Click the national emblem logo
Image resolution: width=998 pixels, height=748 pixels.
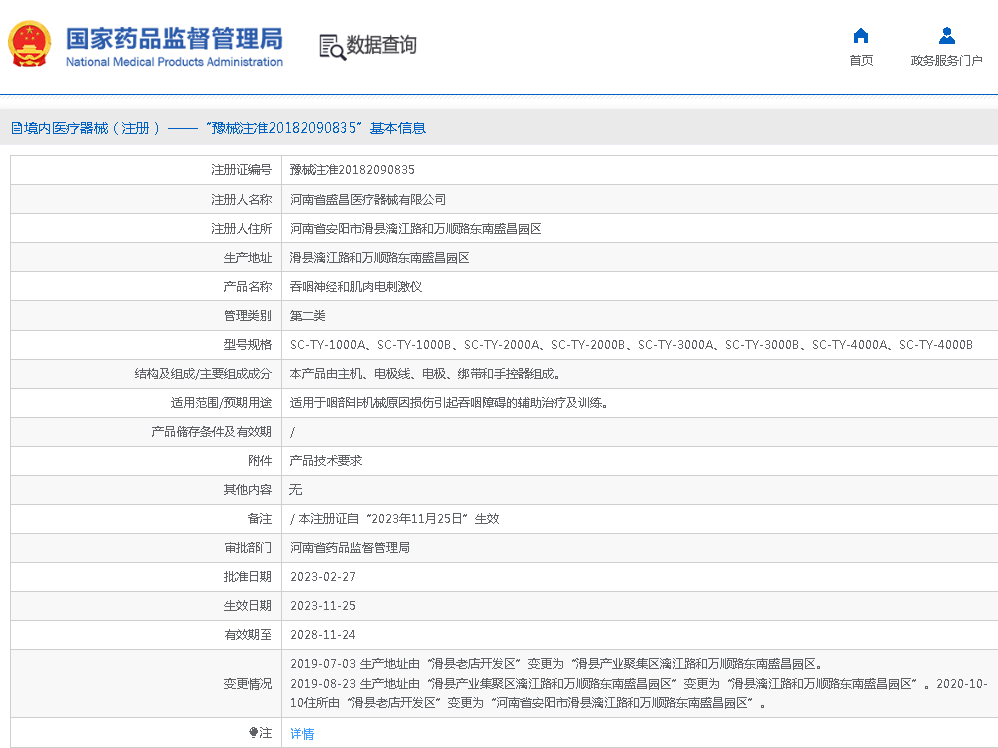[32, 45]
